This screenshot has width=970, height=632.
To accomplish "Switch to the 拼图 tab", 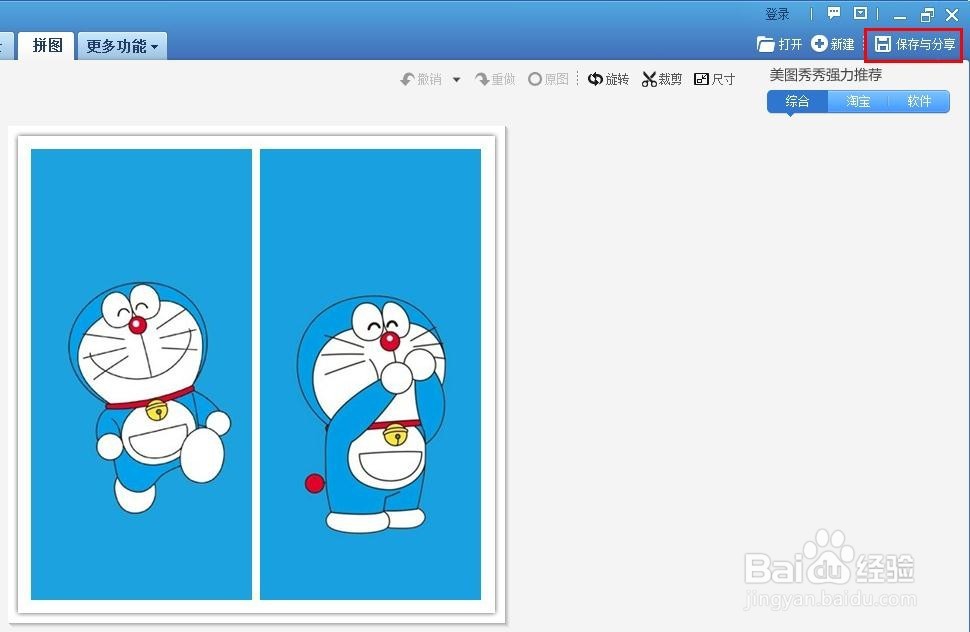I will (x=46, y=46).
